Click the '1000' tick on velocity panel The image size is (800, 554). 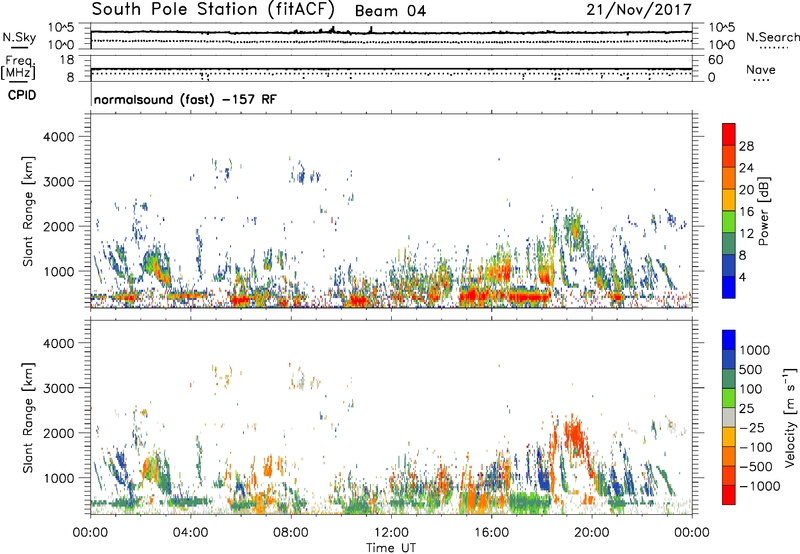point(58,478)
